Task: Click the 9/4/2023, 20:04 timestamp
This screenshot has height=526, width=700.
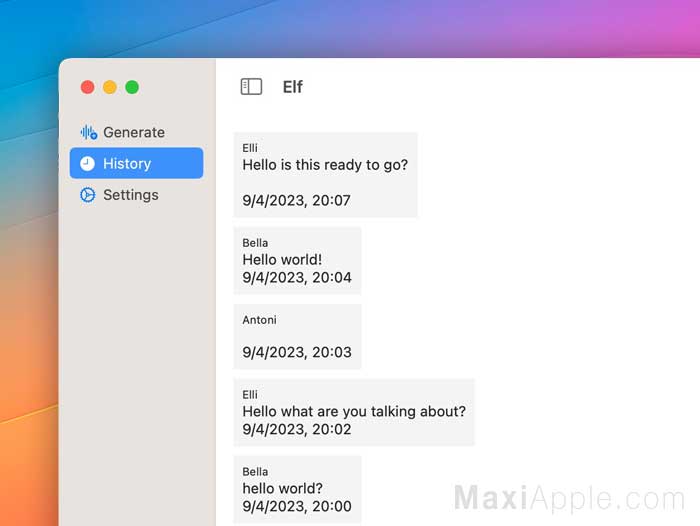Action: pyautogui.click(x=297, y=277)
